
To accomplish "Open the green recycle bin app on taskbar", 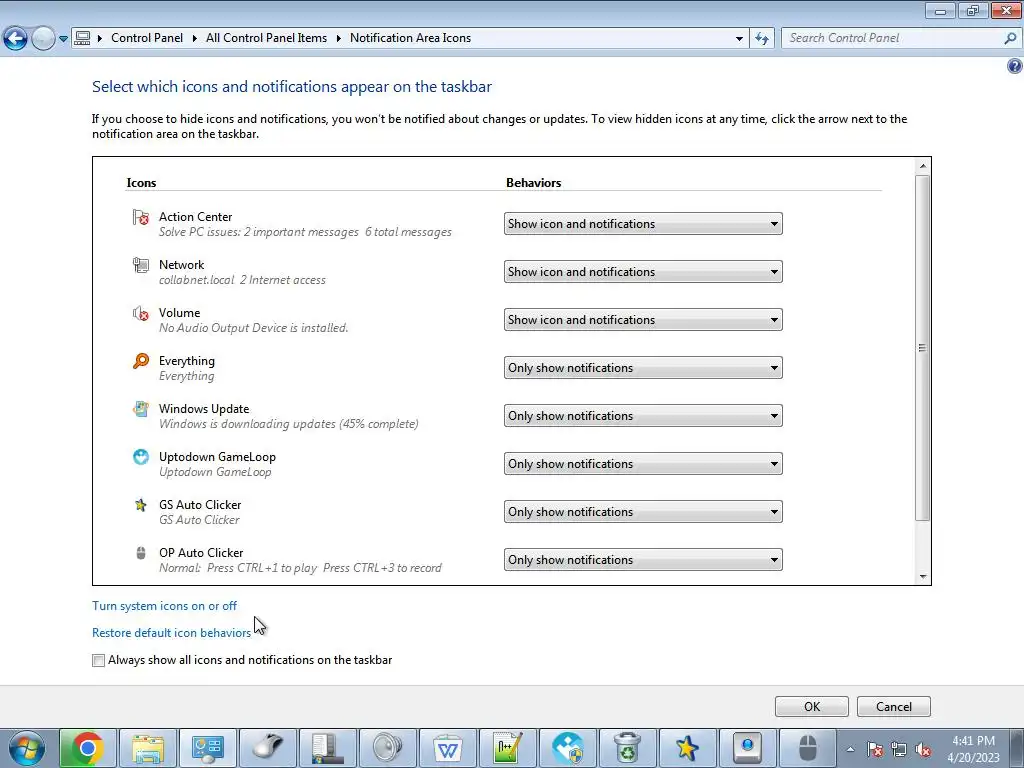I will tap(628, 748).
